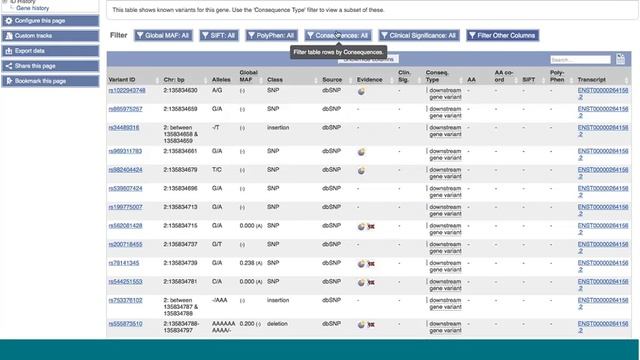Sort table by Source column header
The image size is (640, 360).
pyautogui.click(x=332, y=80)
